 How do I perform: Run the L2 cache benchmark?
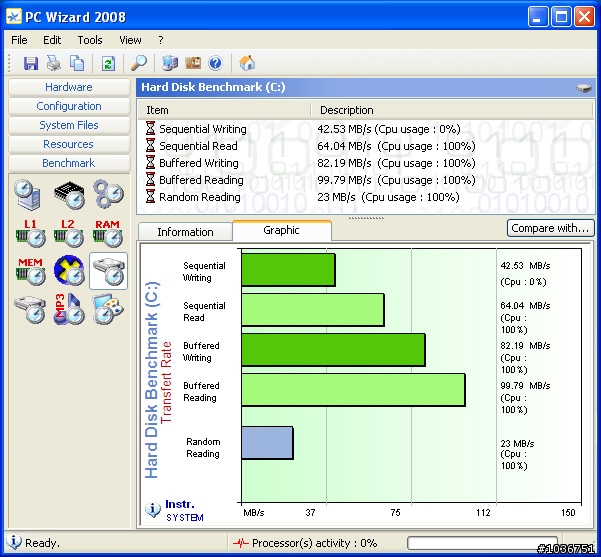coord(69,233)
